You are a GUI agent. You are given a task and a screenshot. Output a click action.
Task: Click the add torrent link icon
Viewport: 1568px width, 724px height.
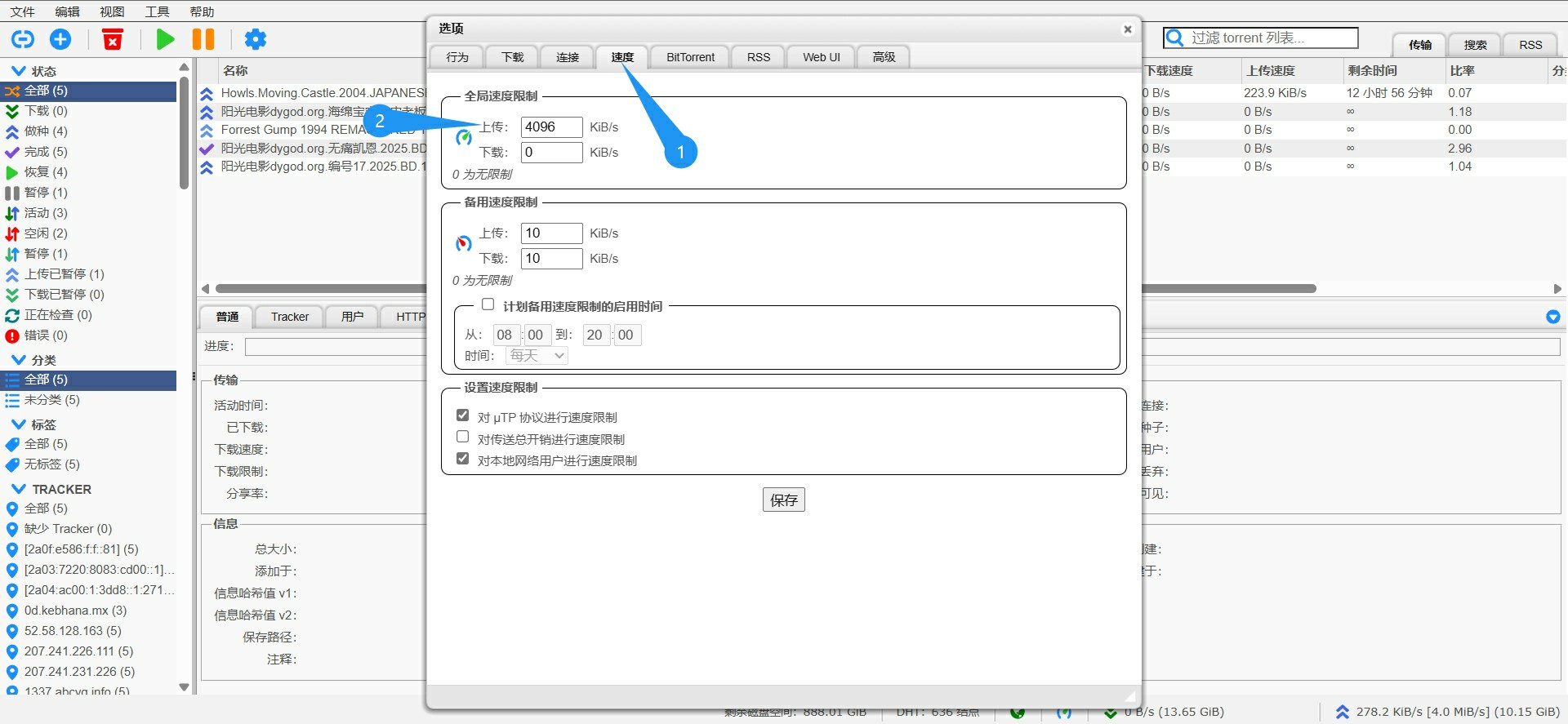23,39
